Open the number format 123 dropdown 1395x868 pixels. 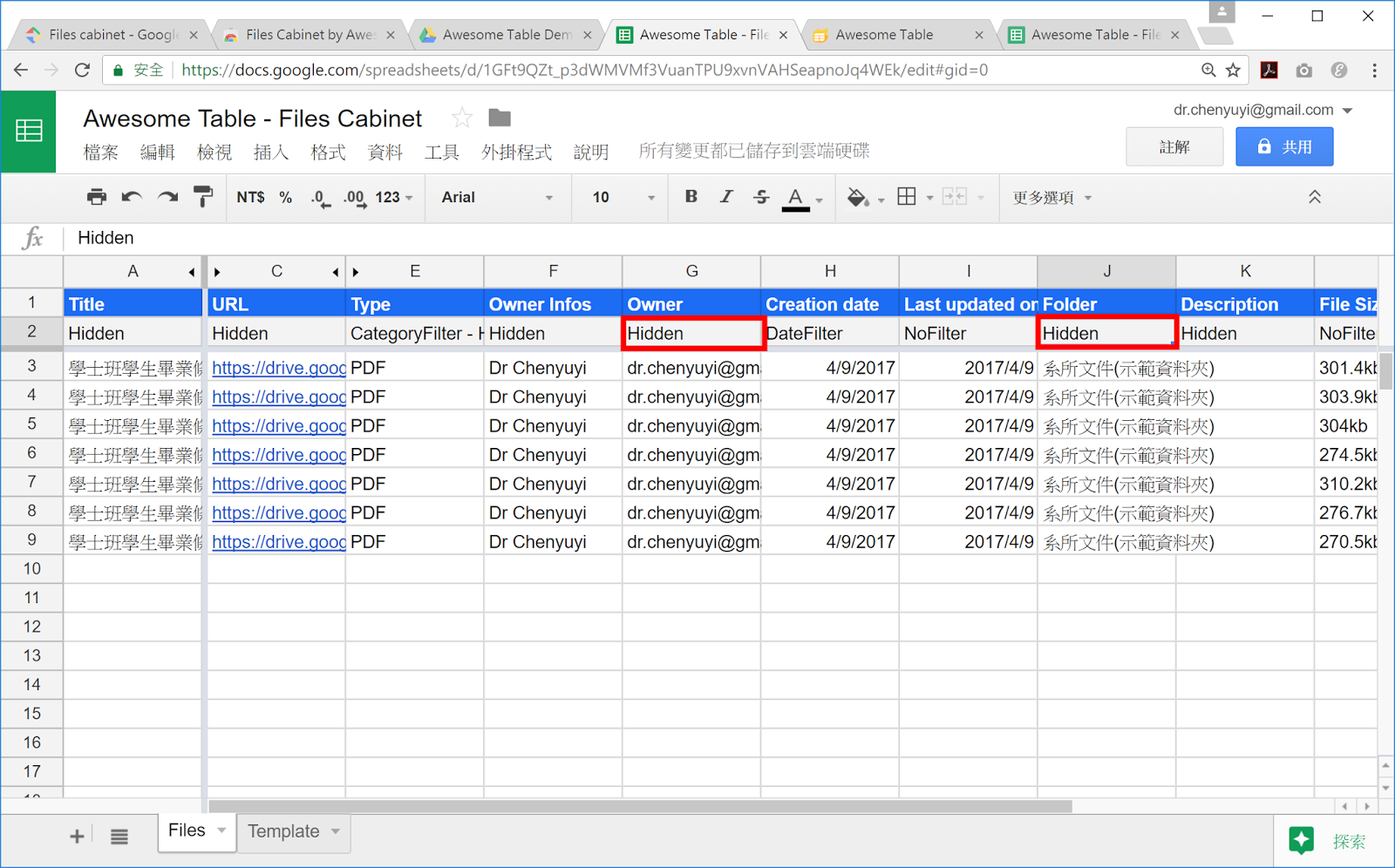(394, 198)
